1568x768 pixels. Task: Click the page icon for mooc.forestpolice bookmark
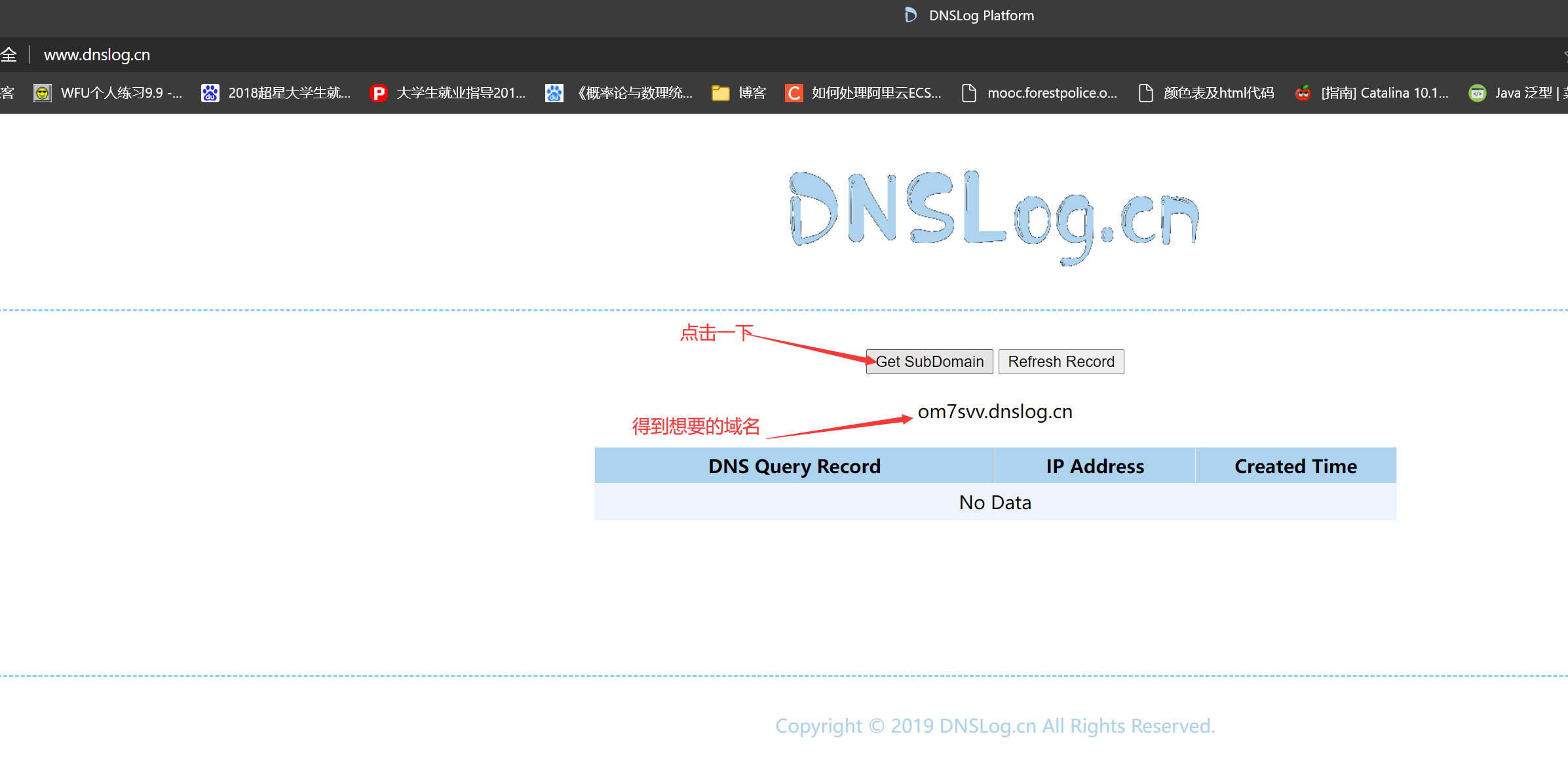click(968, 93)
